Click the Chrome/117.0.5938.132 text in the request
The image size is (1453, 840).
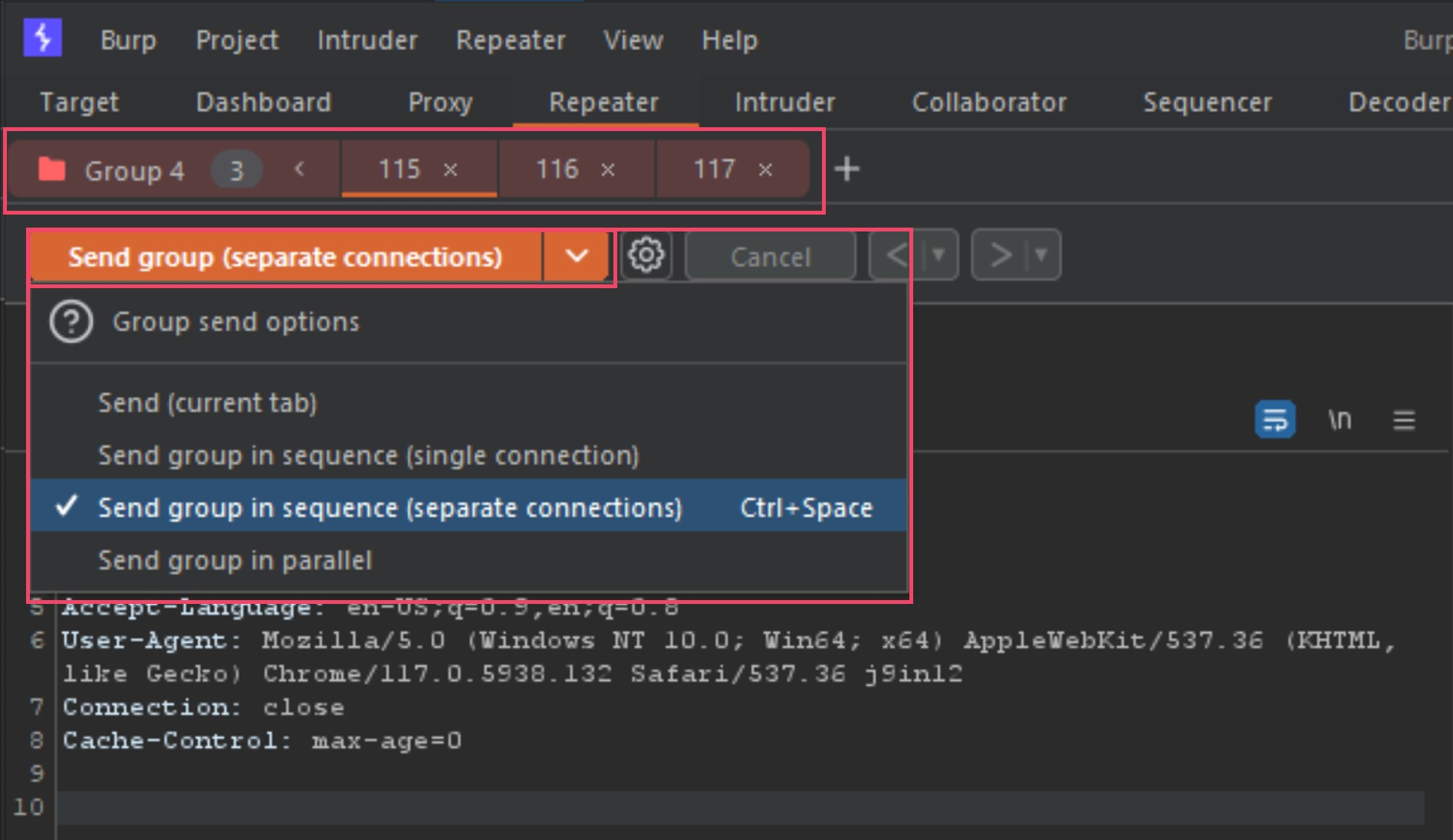point(437,674)
